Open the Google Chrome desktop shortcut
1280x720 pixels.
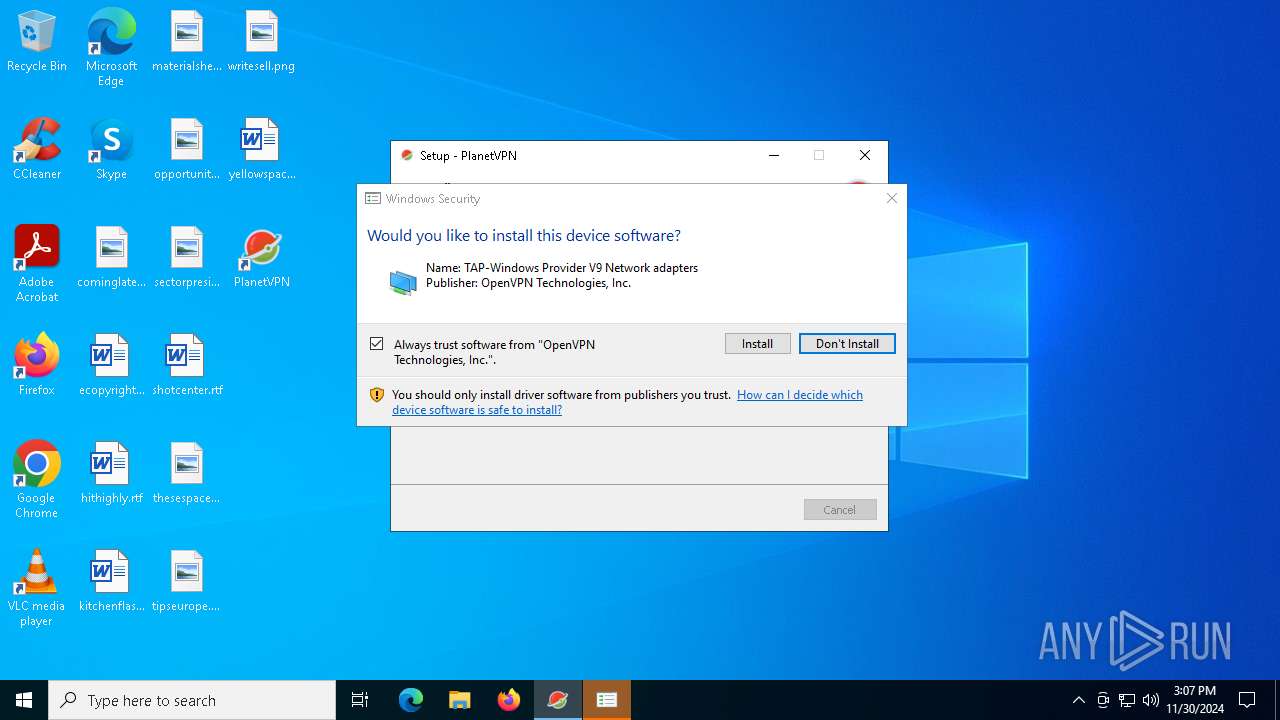pyautogui.click(x=37, y=480)
